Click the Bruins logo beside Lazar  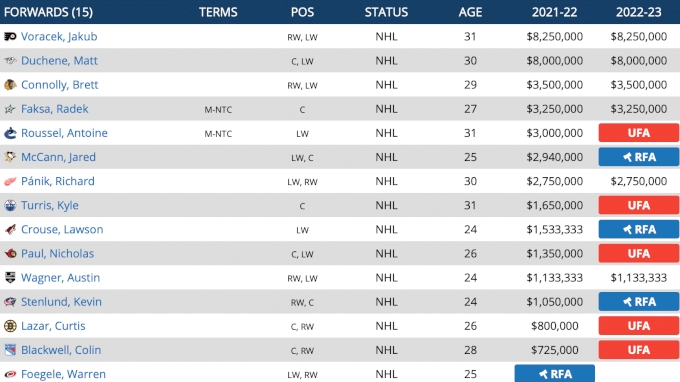click(x=10, y=326)
